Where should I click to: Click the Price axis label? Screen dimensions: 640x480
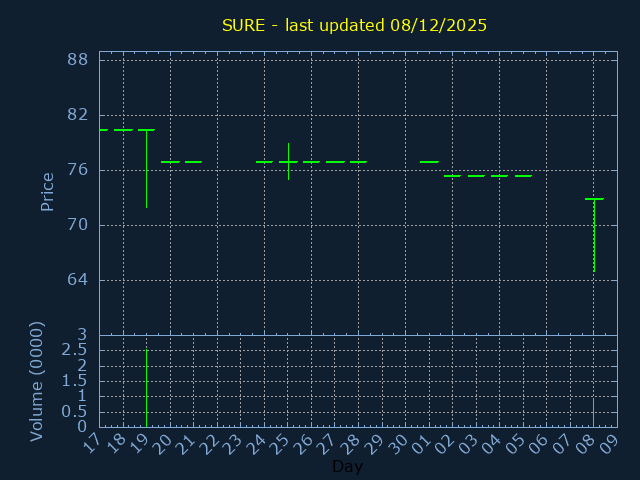pos(47,191)
